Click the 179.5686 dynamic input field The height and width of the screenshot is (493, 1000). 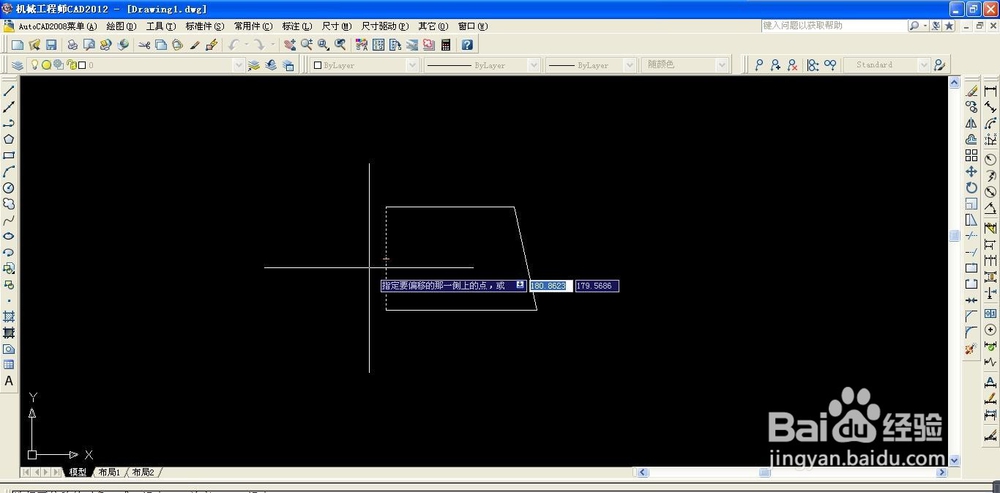coord(597,286)
